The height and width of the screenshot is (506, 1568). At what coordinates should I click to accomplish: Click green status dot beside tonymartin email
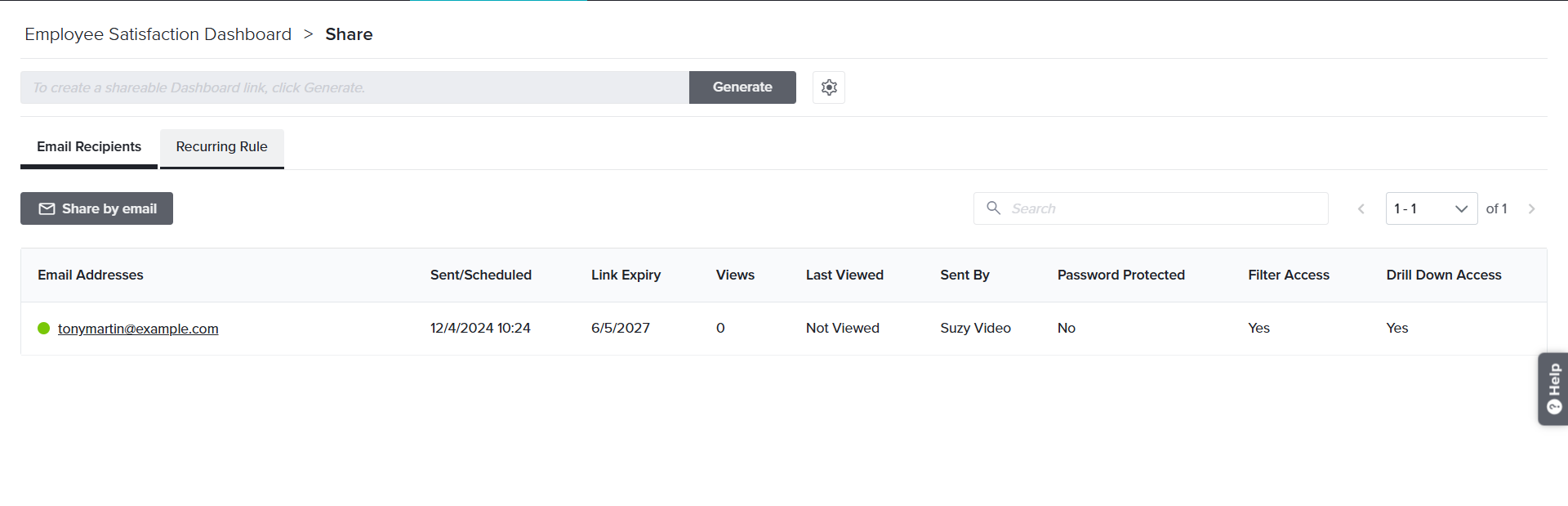click(44, 329)
